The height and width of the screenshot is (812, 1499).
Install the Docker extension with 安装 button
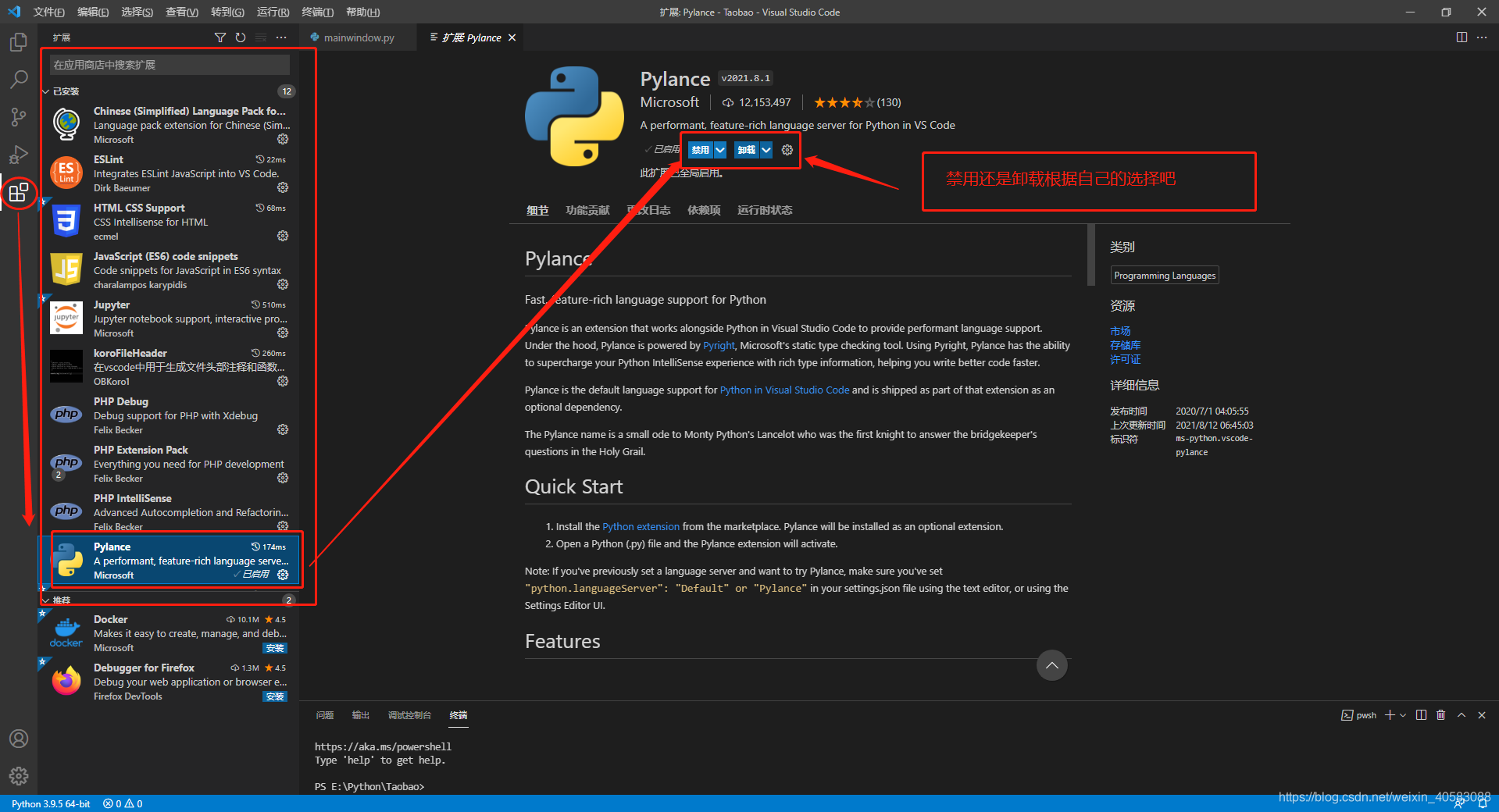[x=275, y=648]
